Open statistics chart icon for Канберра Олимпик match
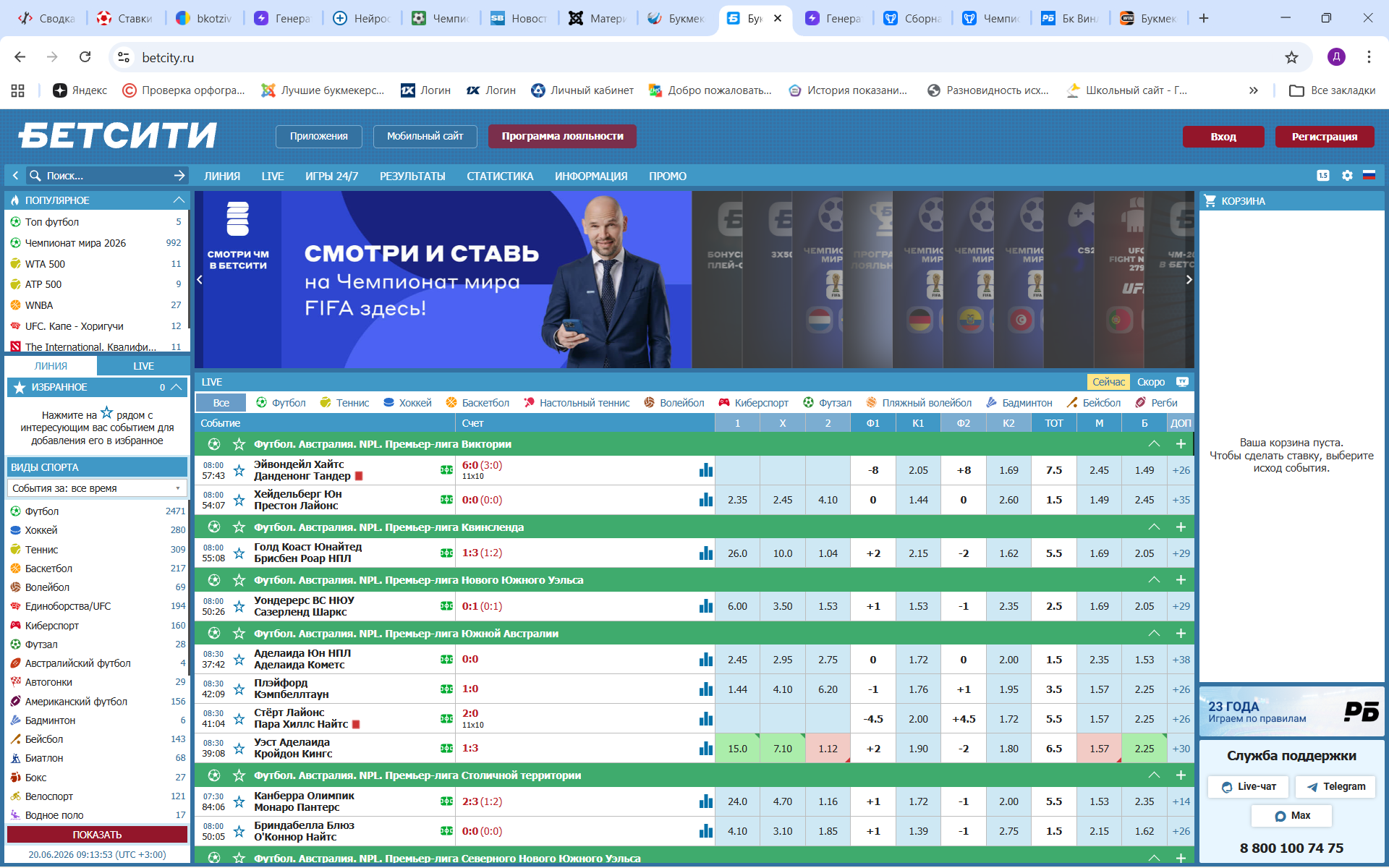This screenshot has height=868, width=1389. [x=706, y=801]
